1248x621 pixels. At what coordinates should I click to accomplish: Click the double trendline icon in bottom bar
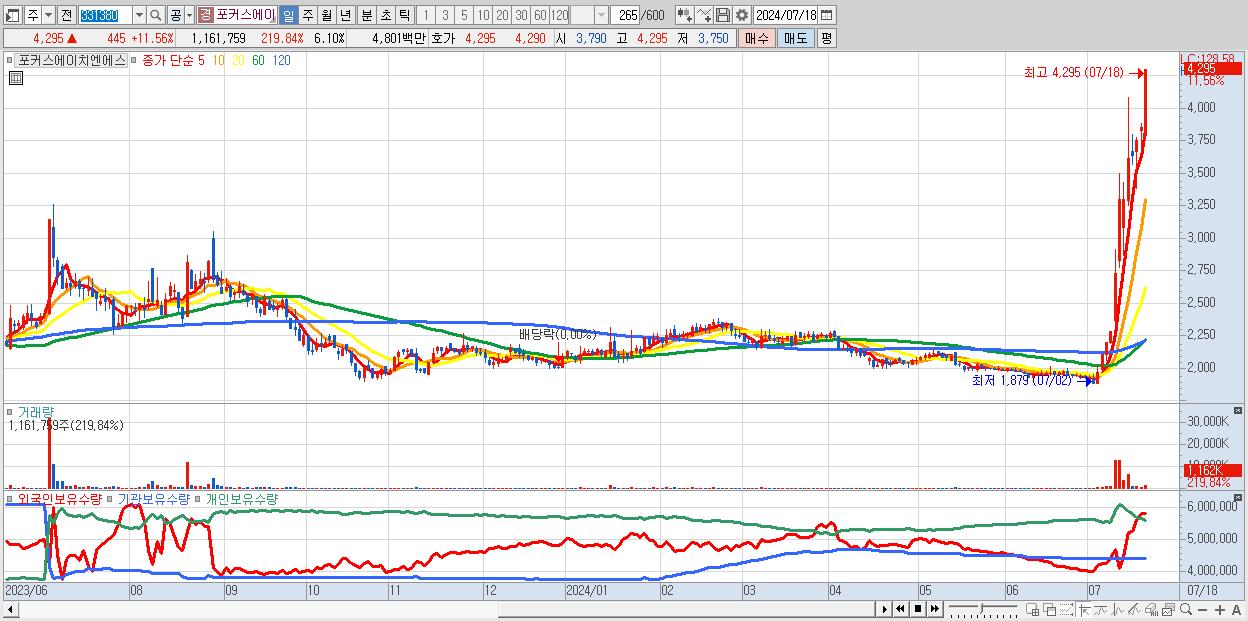tap(1135, 609)
